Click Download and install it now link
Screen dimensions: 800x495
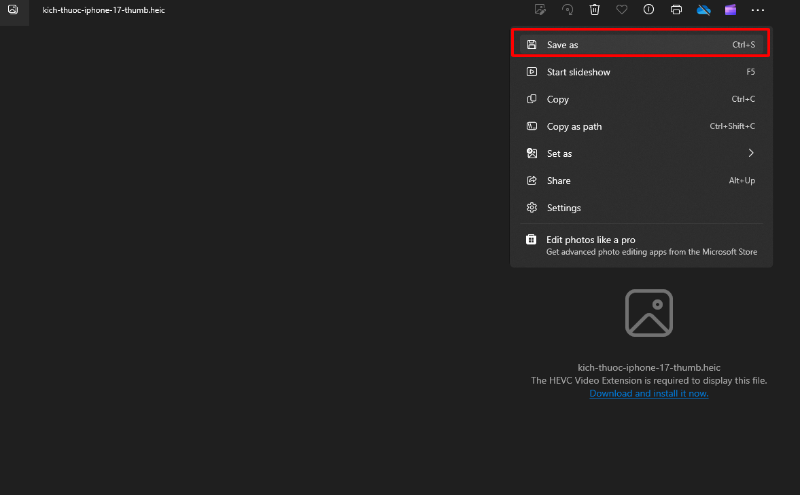(648, 393)
